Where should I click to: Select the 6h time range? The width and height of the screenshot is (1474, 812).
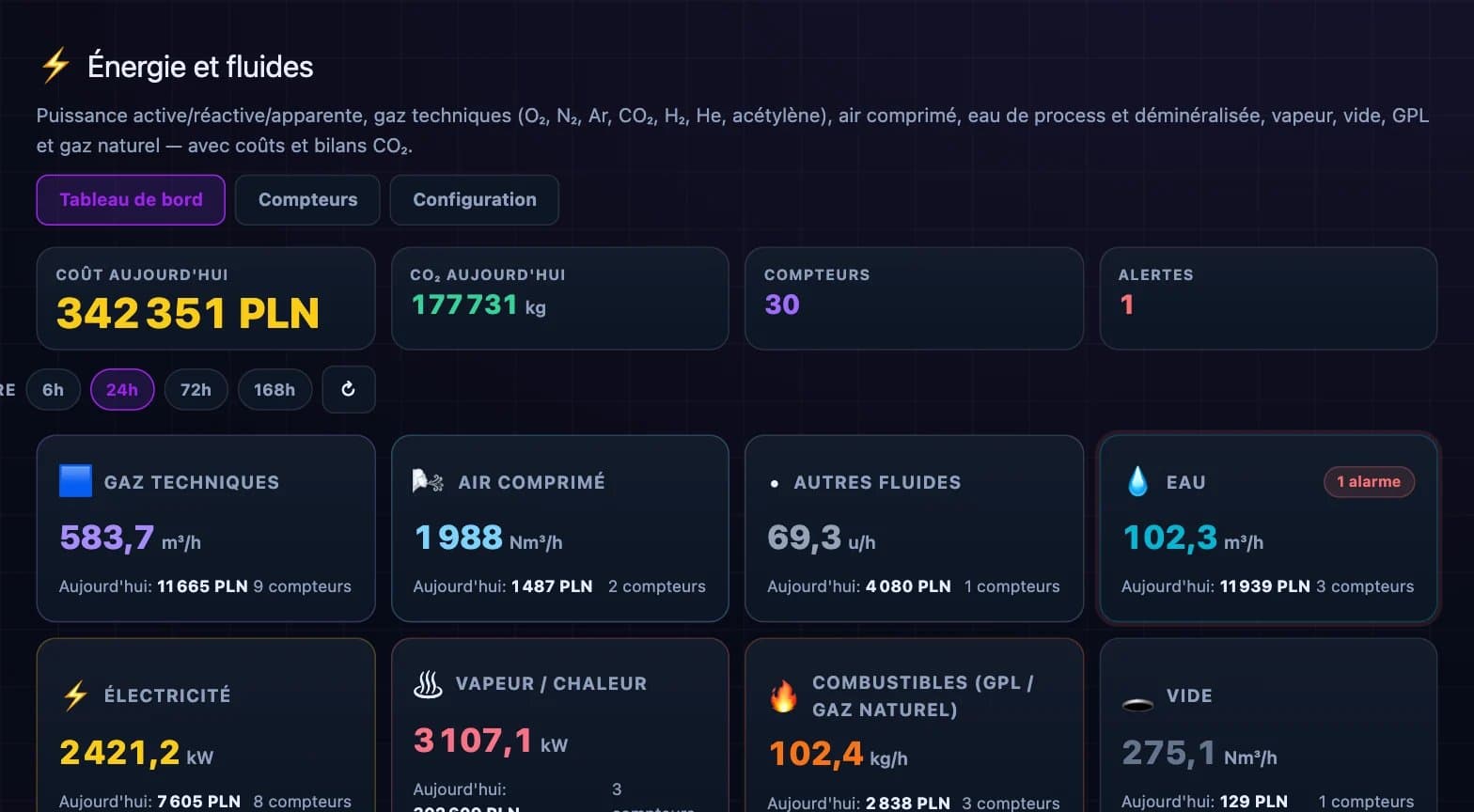point(54,389)
